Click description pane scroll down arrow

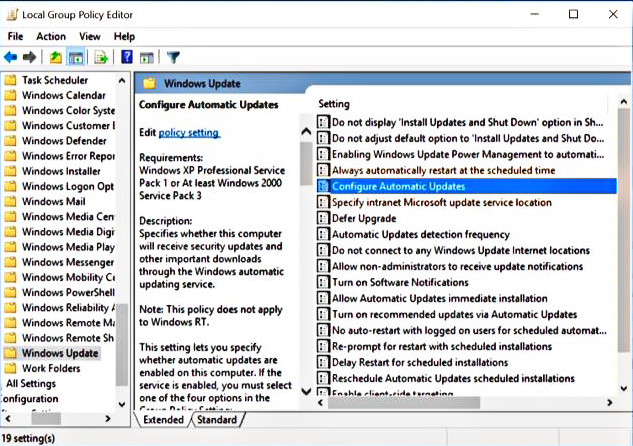tap(306, 391)
